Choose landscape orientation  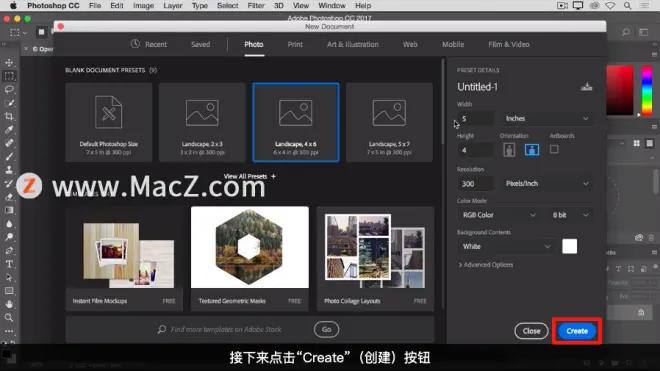coord(532,149)
